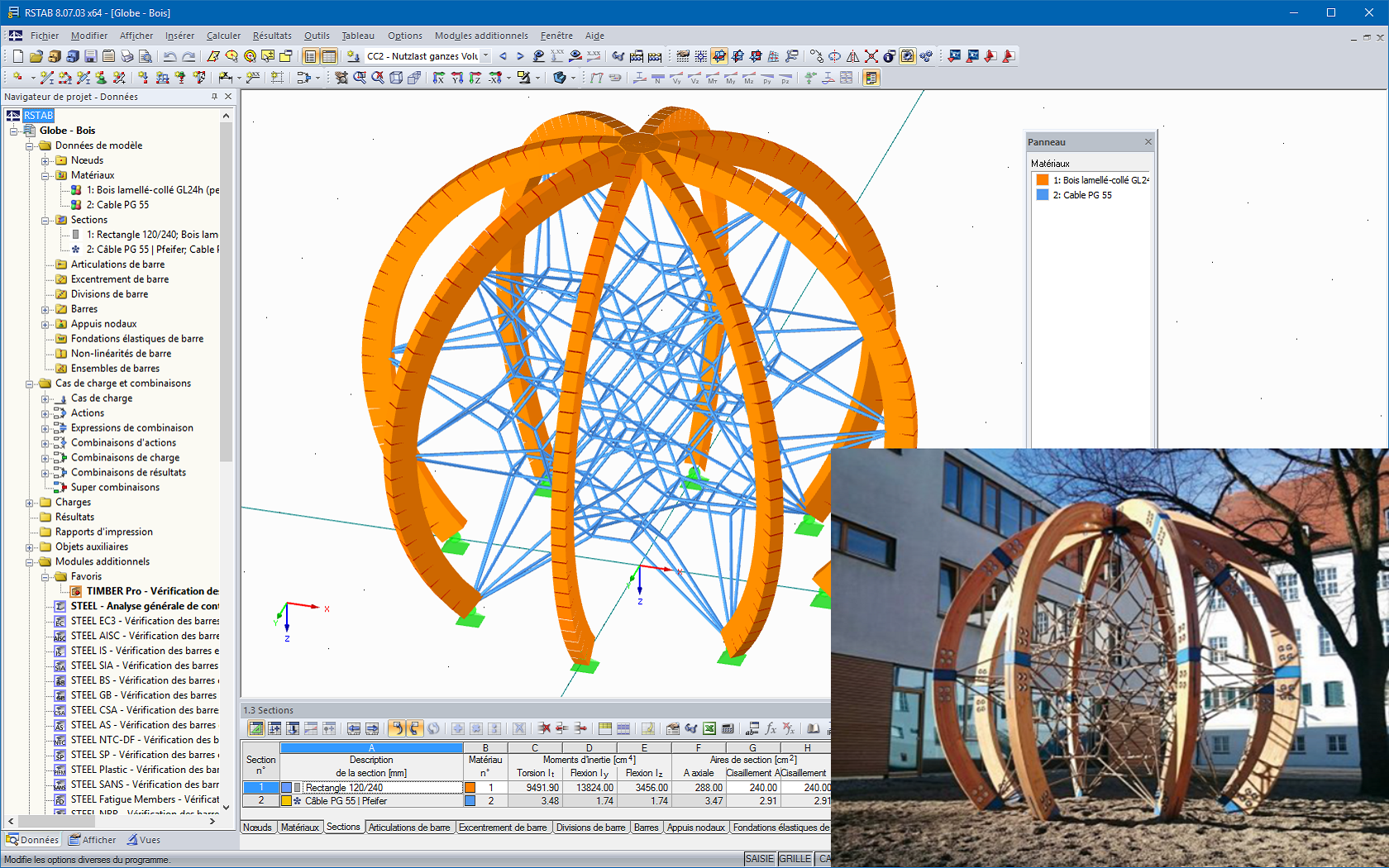
Task: Undo the last action in the toolbar
Action: click(170, 56)
